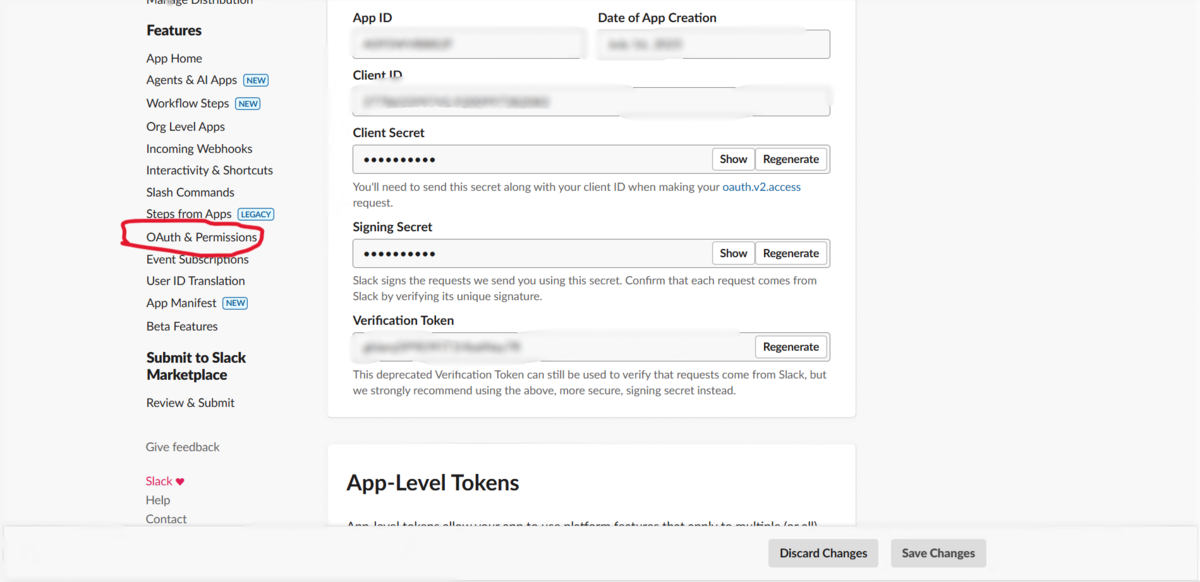Click the LEGACY badge beside Steps from Apps

click(x=256, y=214)
